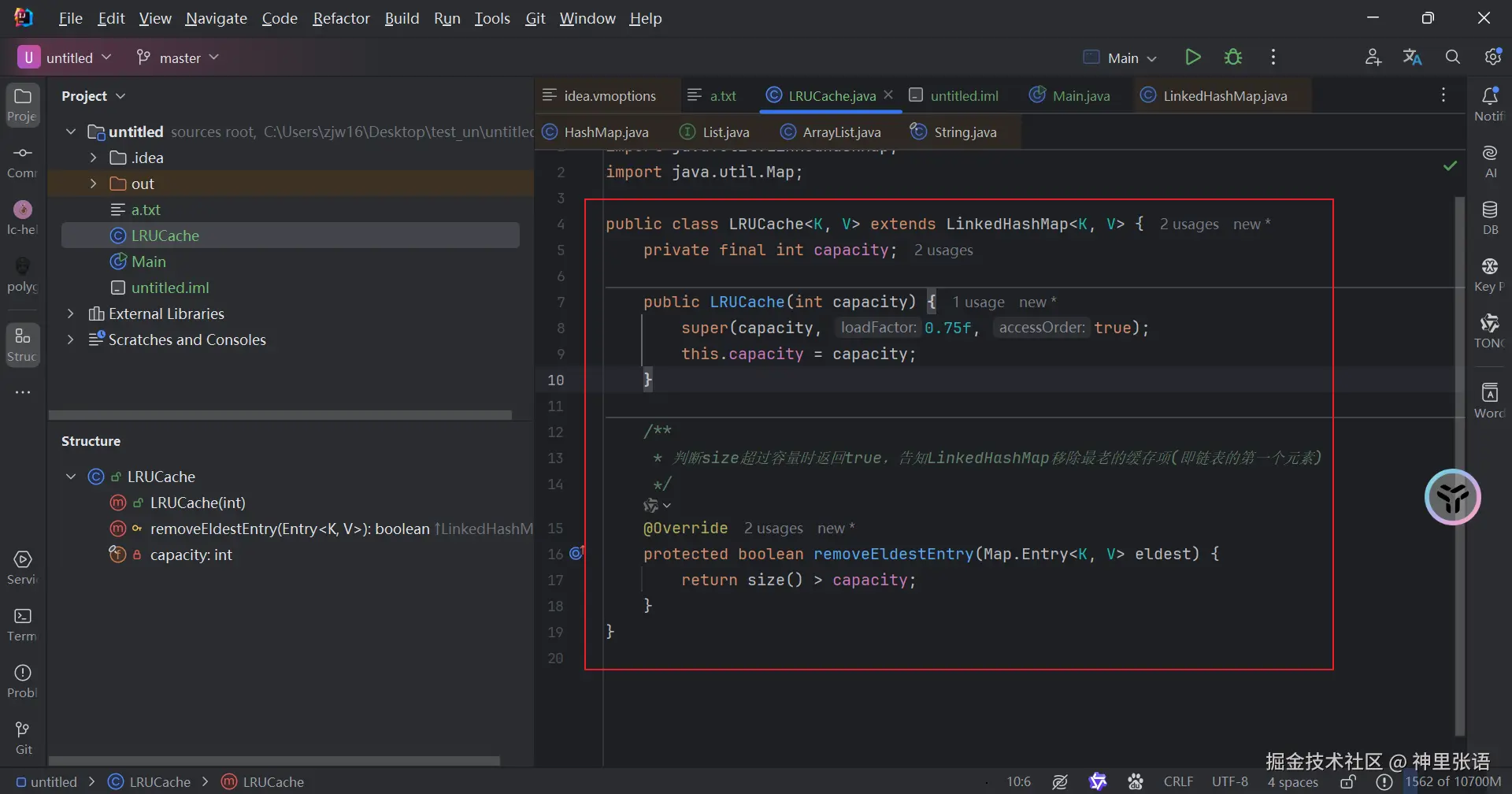Click the CRLF line separator

(x=1178, y=782)
